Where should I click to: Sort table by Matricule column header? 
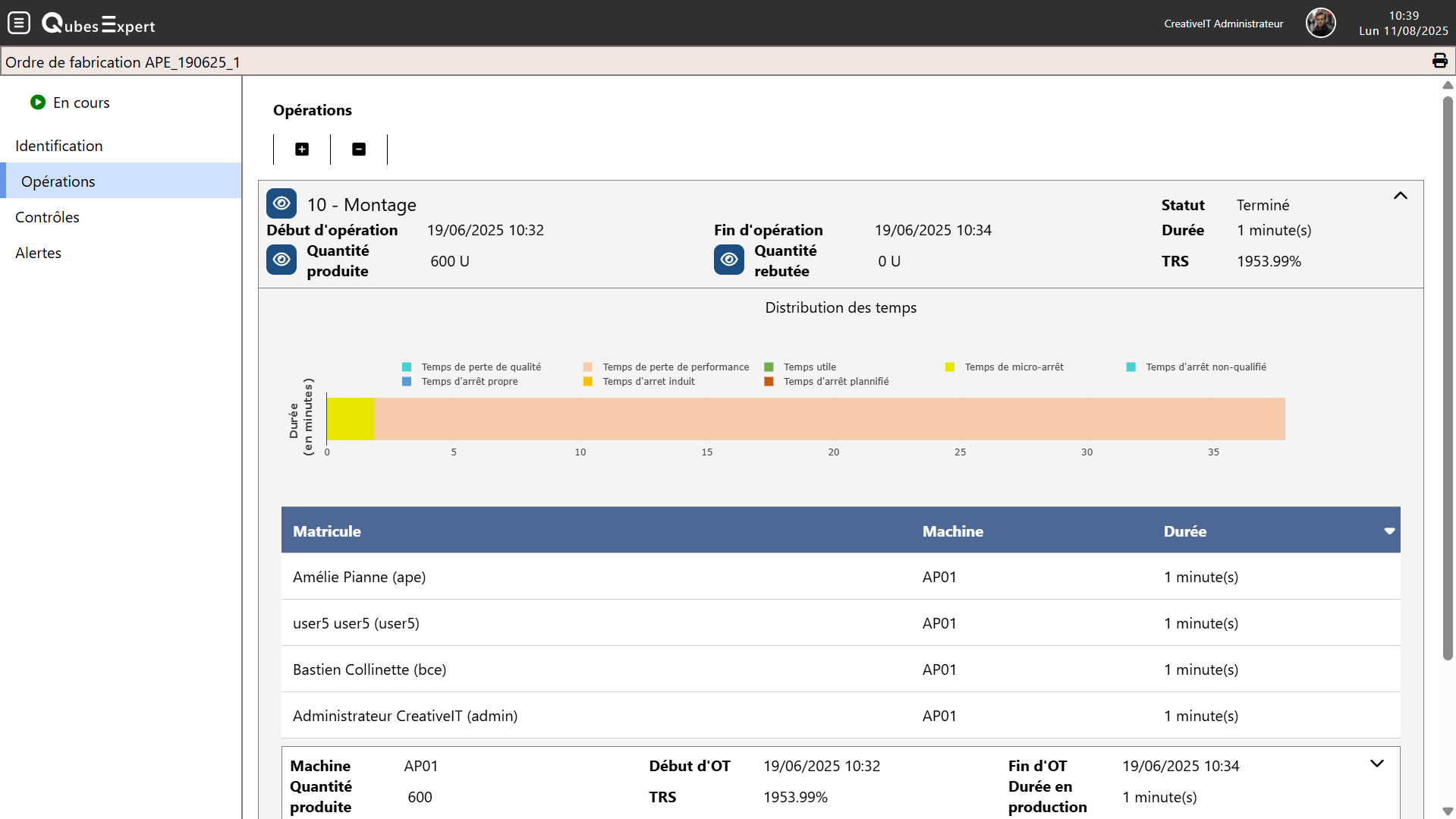pyautogui.click(x=327, y=531)
